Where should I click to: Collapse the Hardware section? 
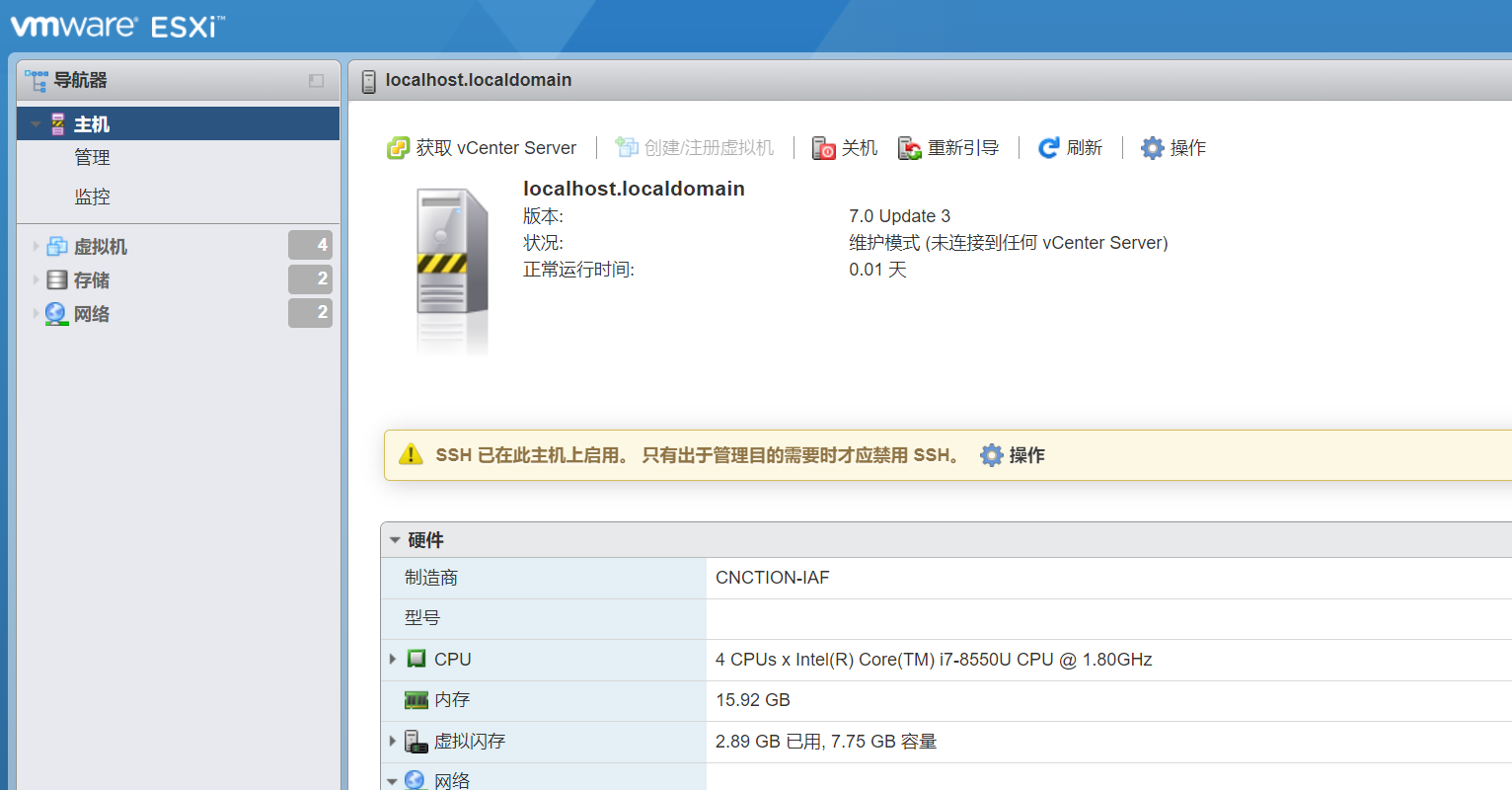(x=395, y=540)
